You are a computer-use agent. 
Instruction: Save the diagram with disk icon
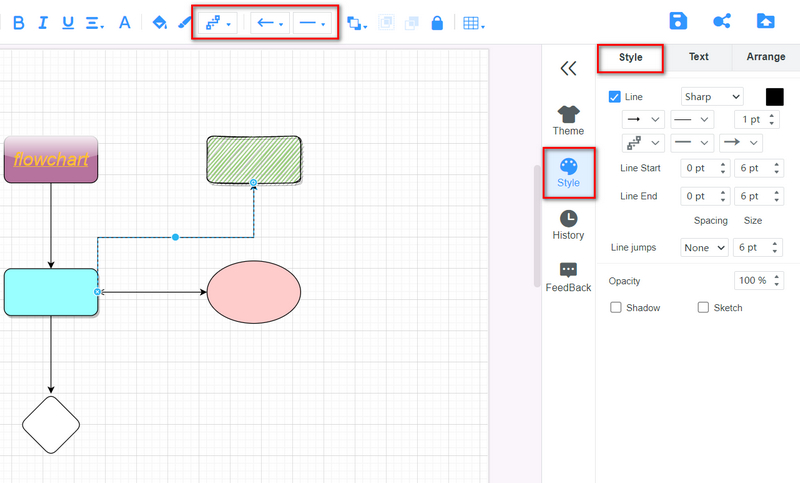678,22
